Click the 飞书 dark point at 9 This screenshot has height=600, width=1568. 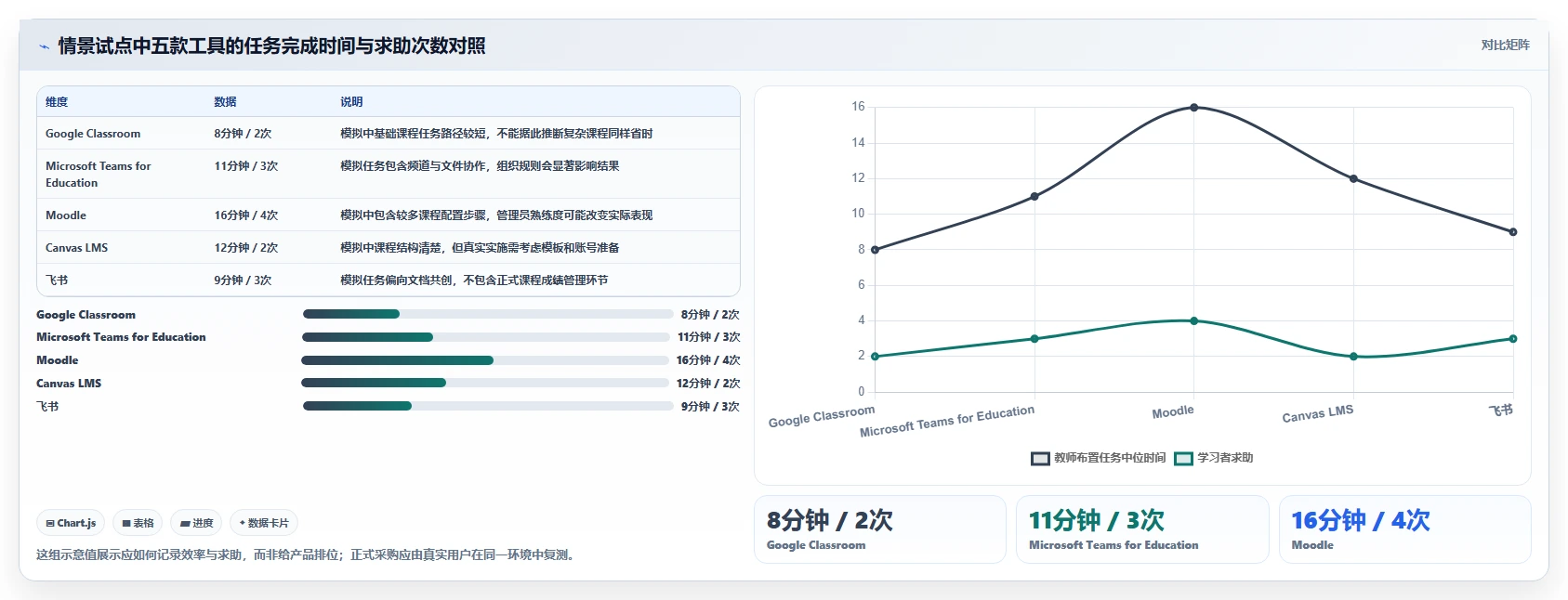point(1513,232)
